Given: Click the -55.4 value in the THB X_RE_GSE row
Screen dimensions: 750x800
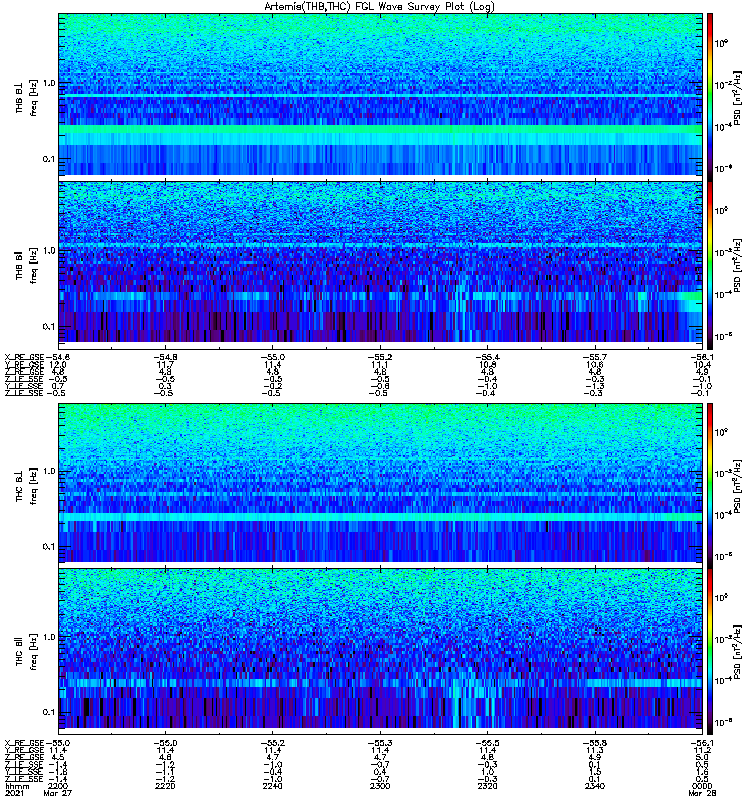Looking at the screenshot, I should [x=487, y=358].
